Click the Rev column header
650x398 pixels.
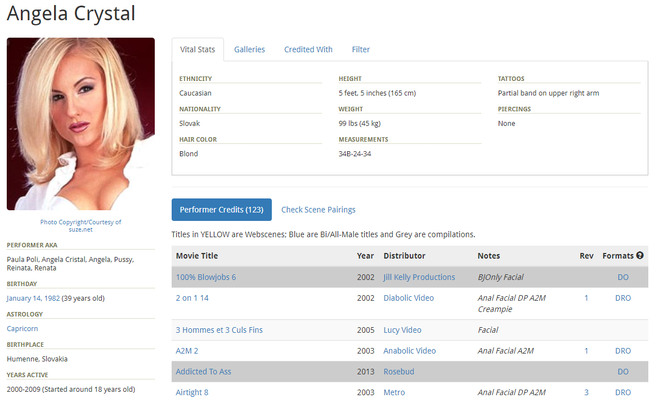(586, 256)
